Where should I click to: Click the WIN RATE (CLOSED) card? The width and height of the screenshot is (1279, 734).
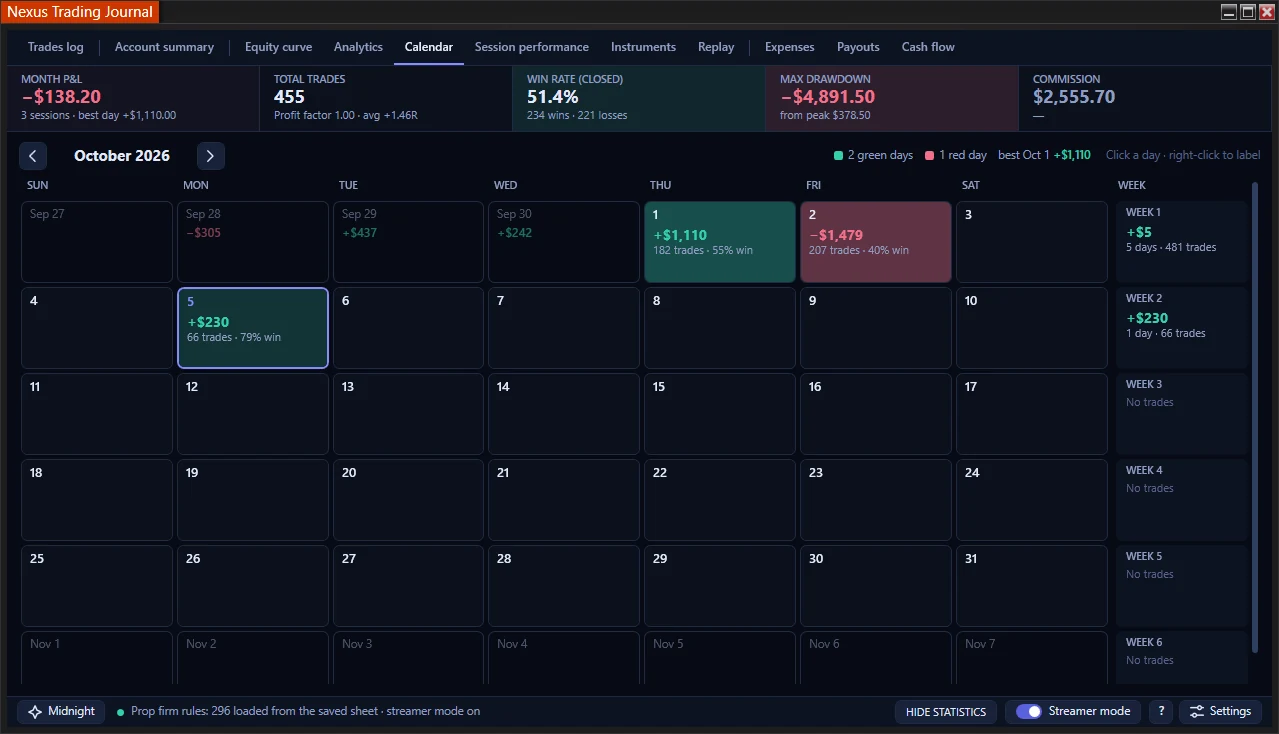pos(639,99)
